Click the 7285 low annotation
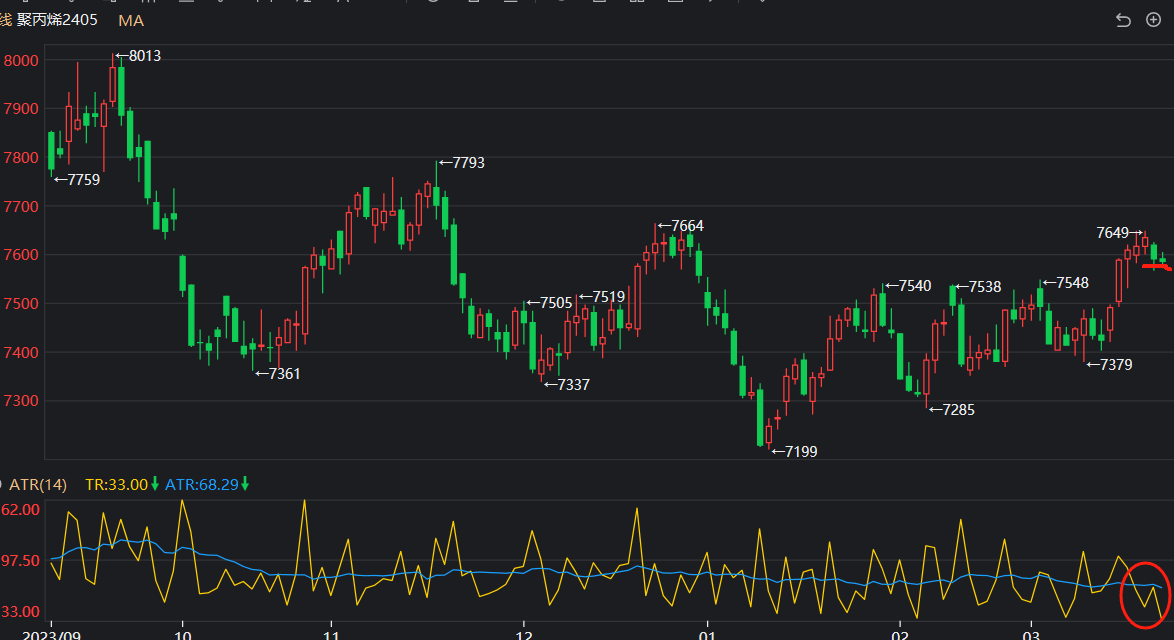Image resolution: width=1174 pixels, height=640 pixels. (958, 410)
